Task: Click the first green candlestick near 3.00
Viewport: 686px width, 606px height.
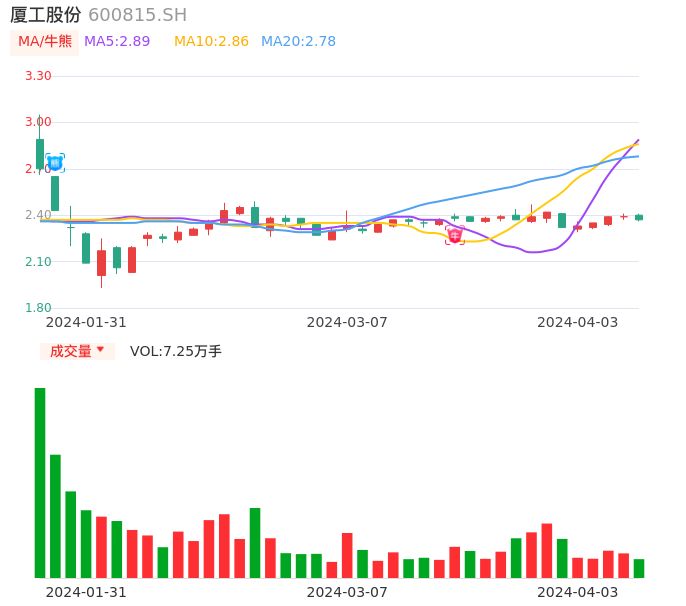Action: point(40,153)
